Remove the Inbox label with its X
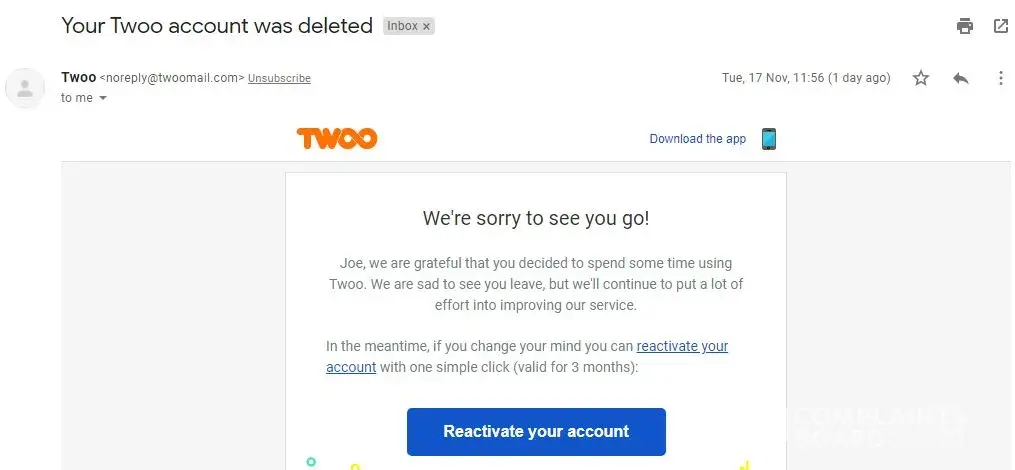Viewport: 1015px width, 470px height. (x=427, y=27)
